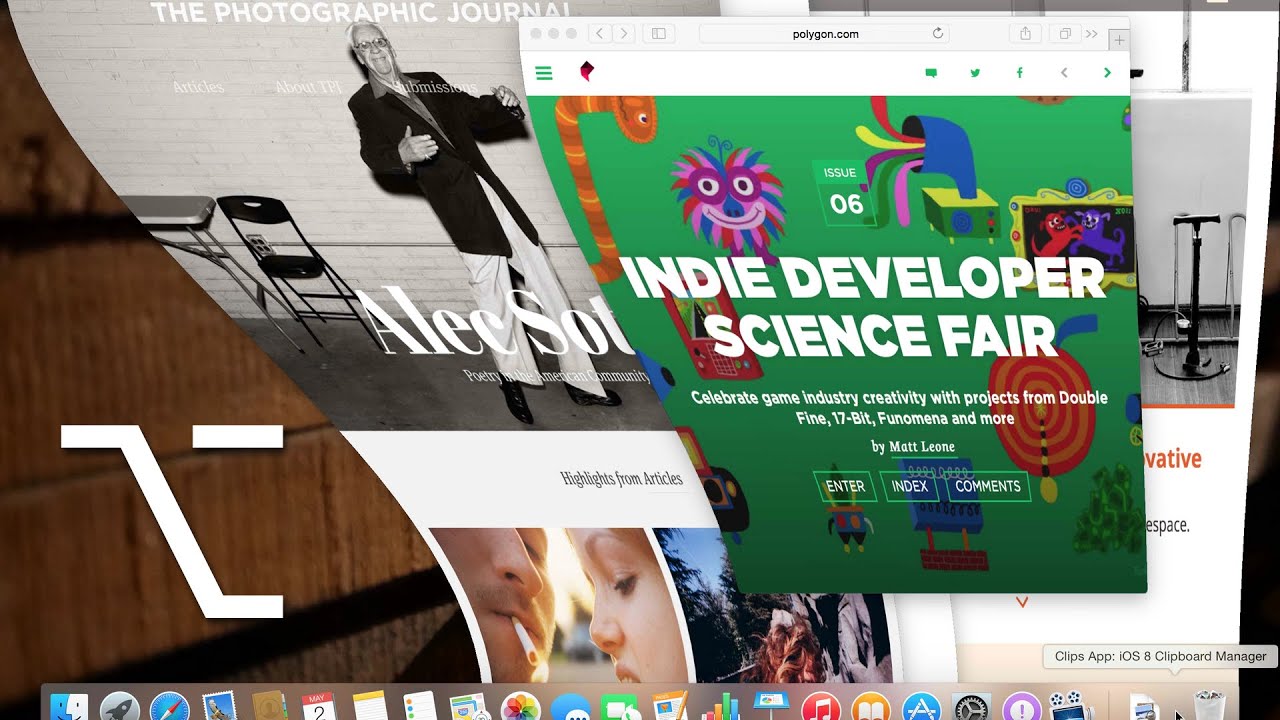Open Submissions in Photographic Journal window
The image size is (1280, 720).
point(436,87)
